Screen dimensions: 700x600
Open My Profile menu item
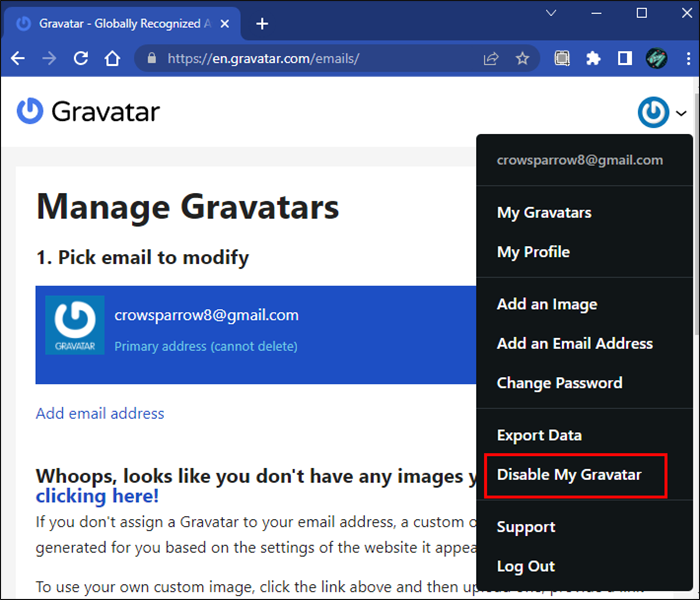point(533,252)
